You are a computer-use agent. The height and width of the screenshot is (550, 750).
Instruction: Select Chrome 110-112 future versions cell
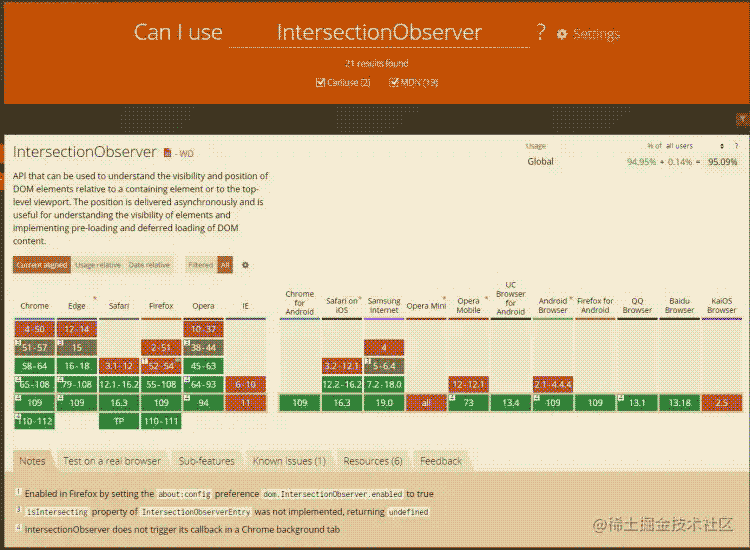click(34, 421)
